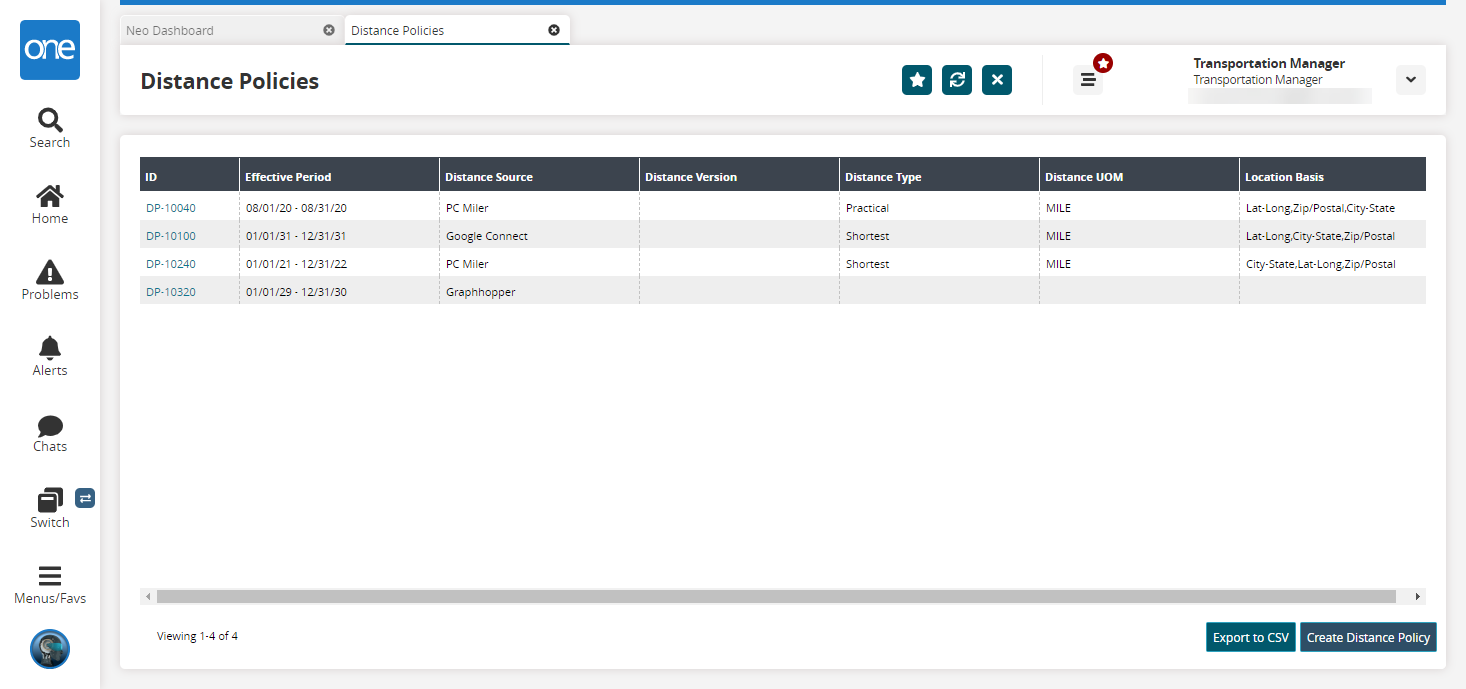Open policy DP-10320 link

point(171,292)
